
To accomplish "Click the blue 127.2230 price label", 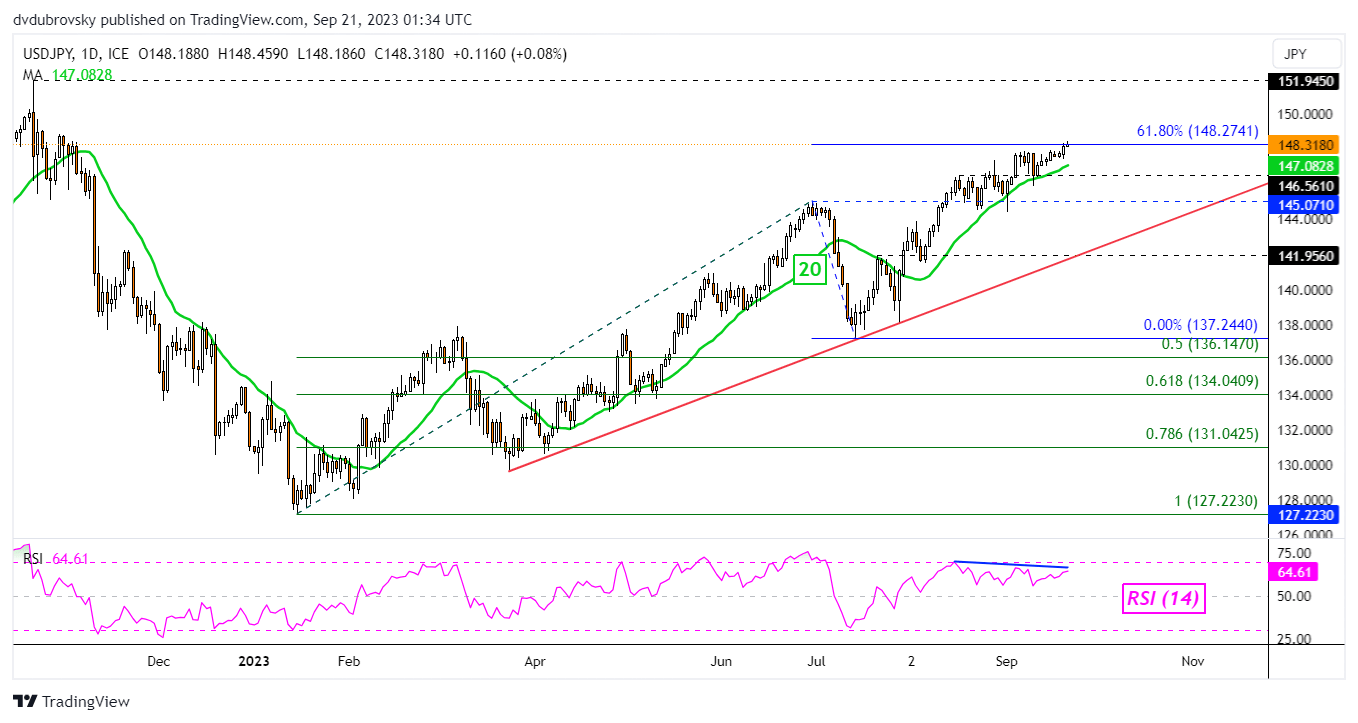I will click(x=1302, y=516).
